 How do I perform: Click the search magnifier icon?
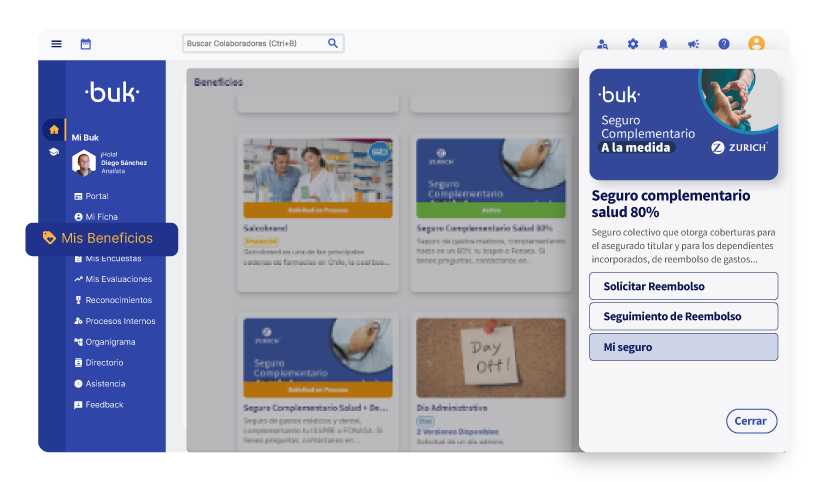(x=333, y=43)
